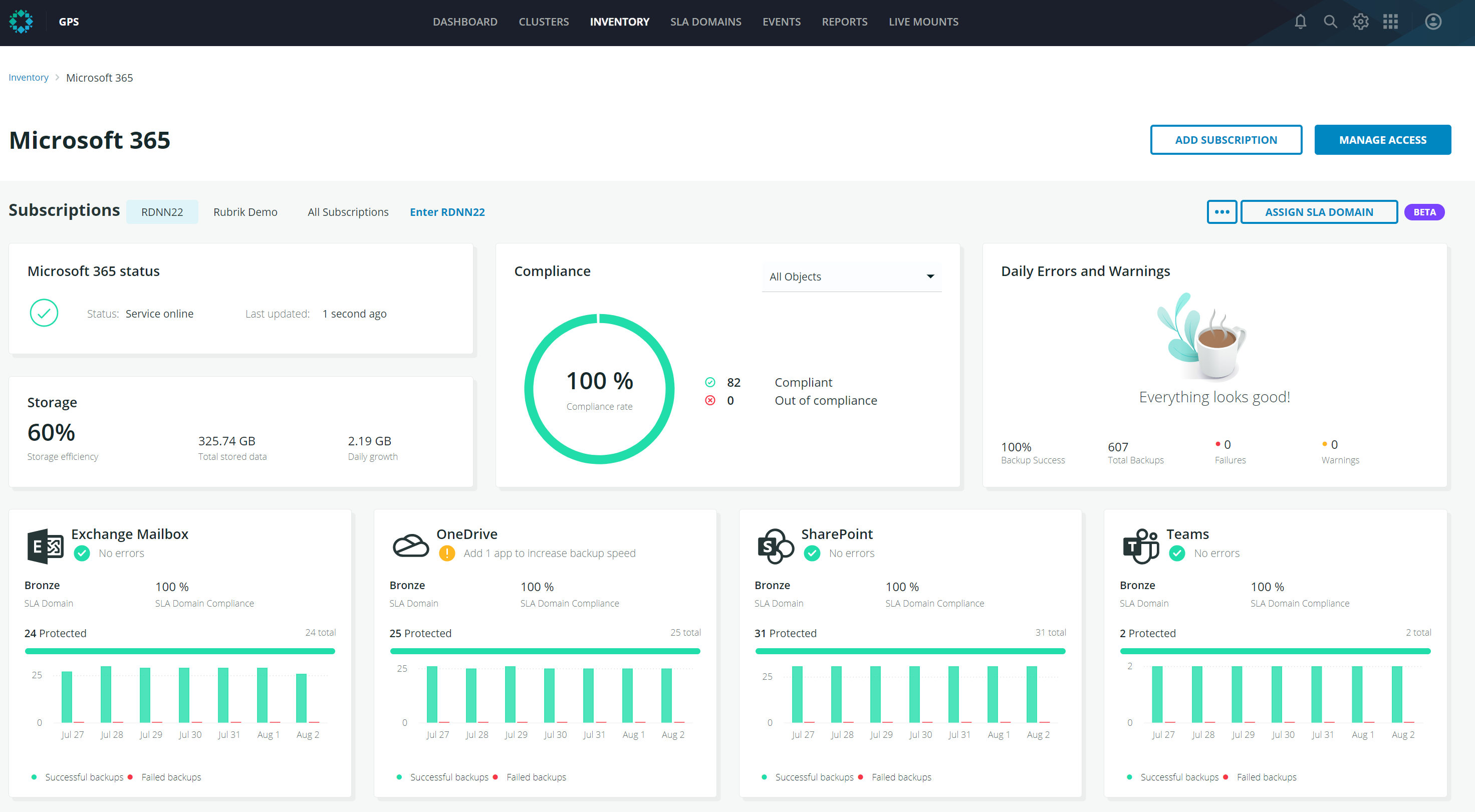Open the three-dots more options menu

(1221, 212)
